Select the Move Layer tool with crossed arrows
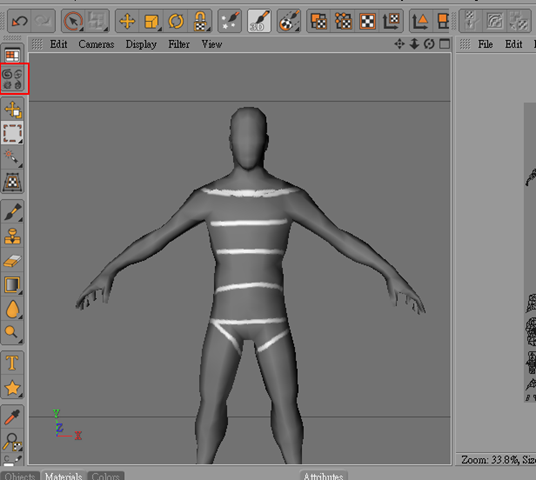This screenshot has width=536, height=480. tap(13, 109)
